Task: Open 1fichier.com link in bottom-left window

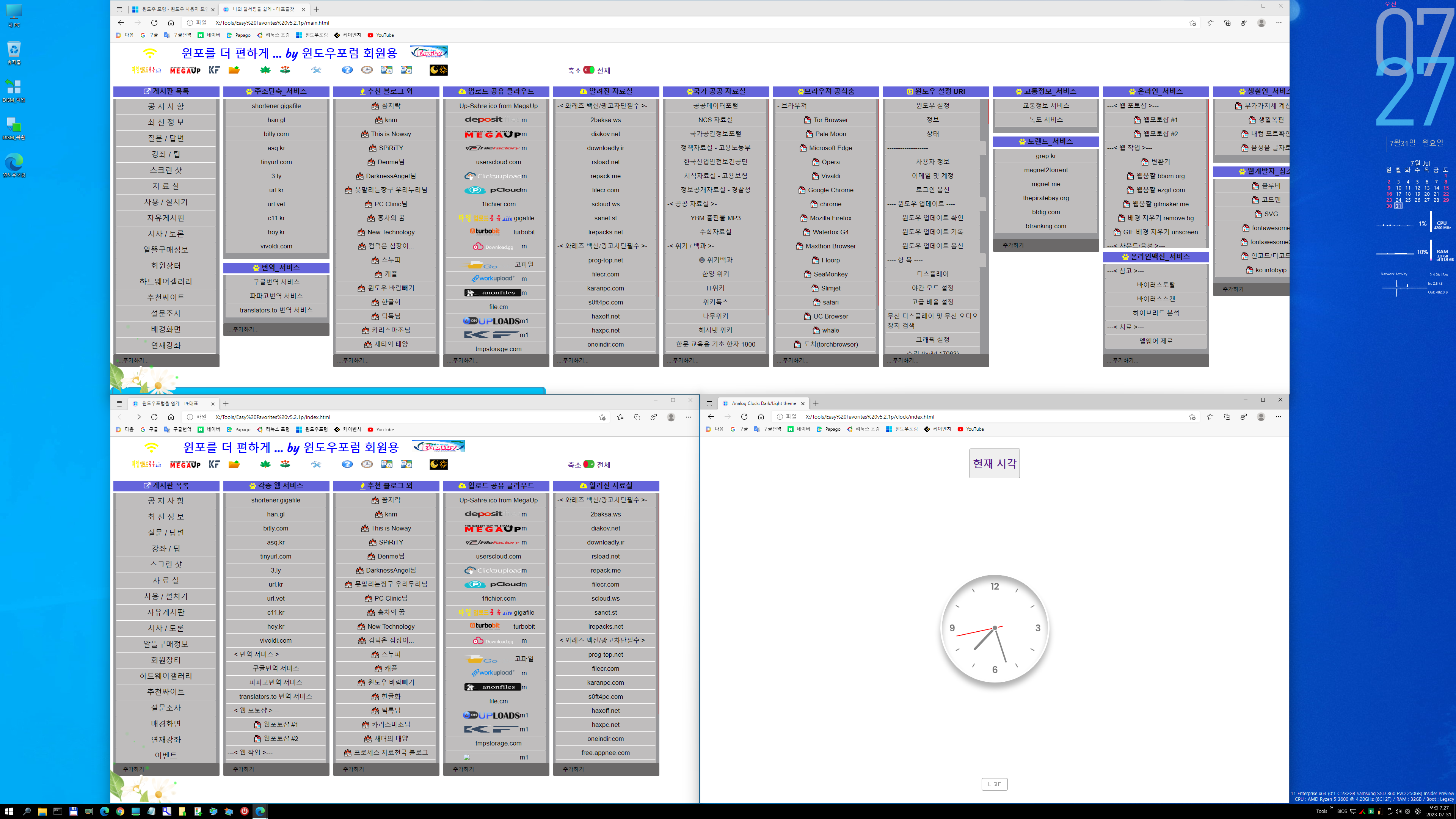Action: pos(498,599)
